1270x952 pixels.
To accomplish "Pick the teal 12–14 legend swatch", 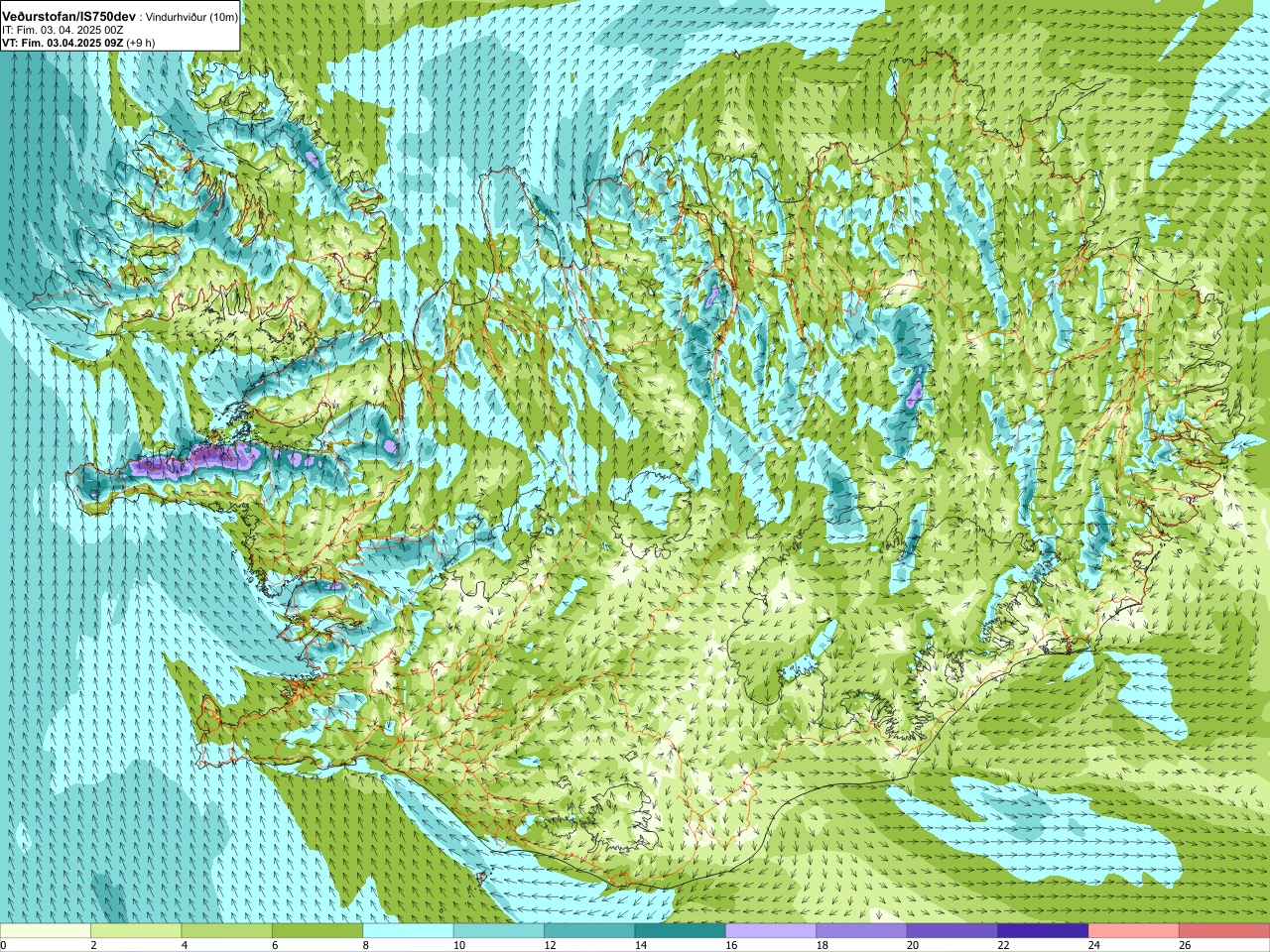I will [589, 931].
